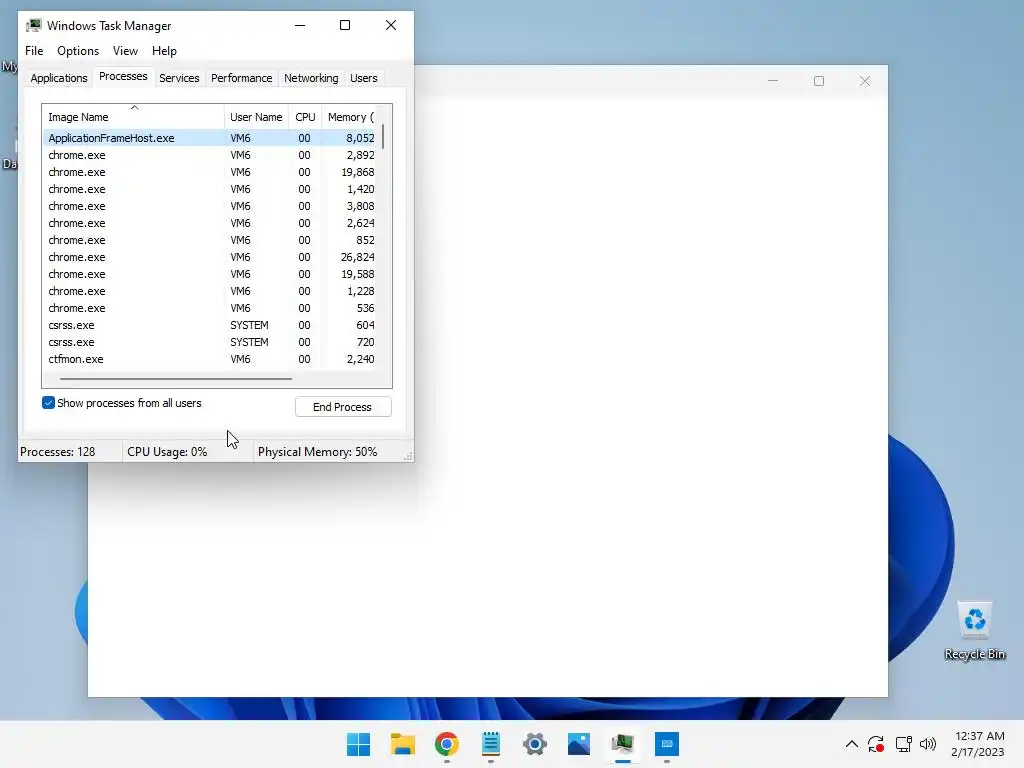Screen dimensions: 1024x768
Task: Show hidden system tray icons
Action: pyautogui.click(x=852, y=744)
